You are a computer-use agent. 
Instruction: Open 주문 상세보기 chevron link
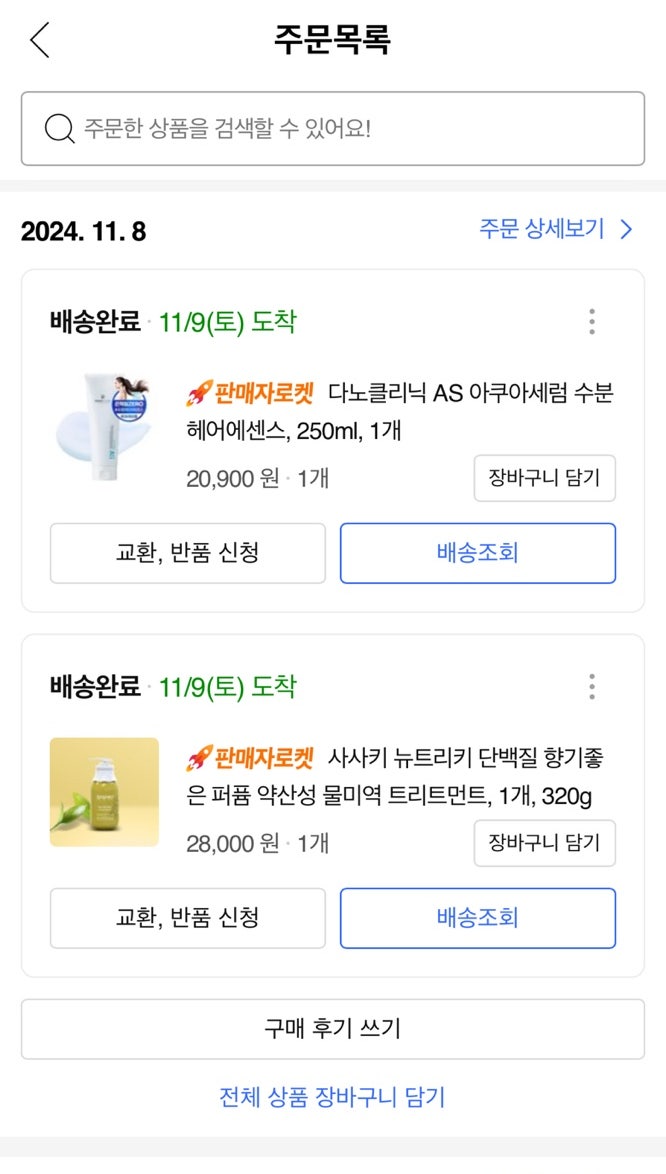555,229
